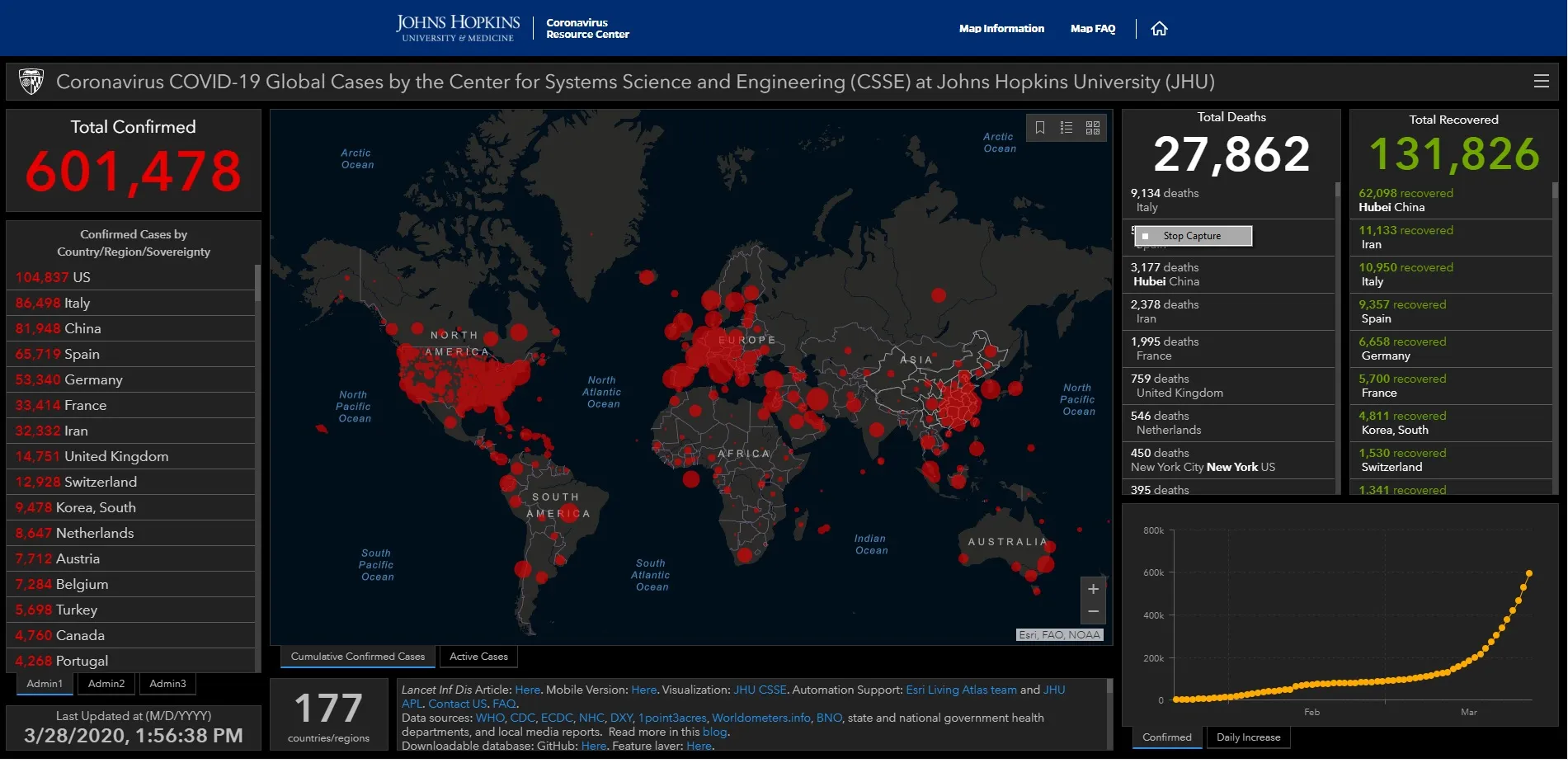Click the 3,177 deaths Hubei China entry
Screen dimensions: 1568x763
[1229, 275]
